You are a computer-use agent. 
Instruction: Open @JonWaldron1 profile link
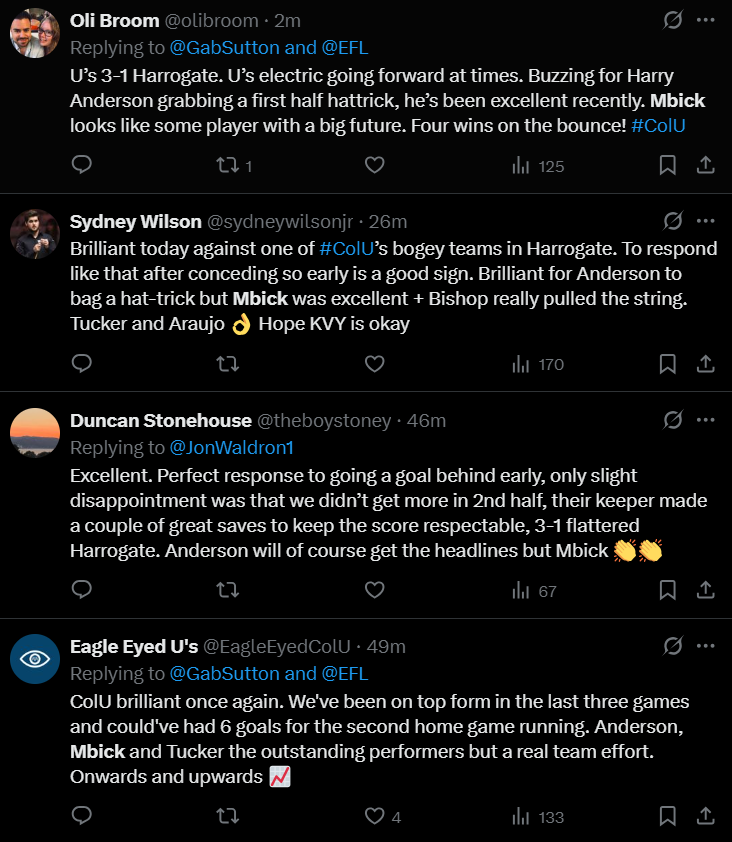coord(231,448)
